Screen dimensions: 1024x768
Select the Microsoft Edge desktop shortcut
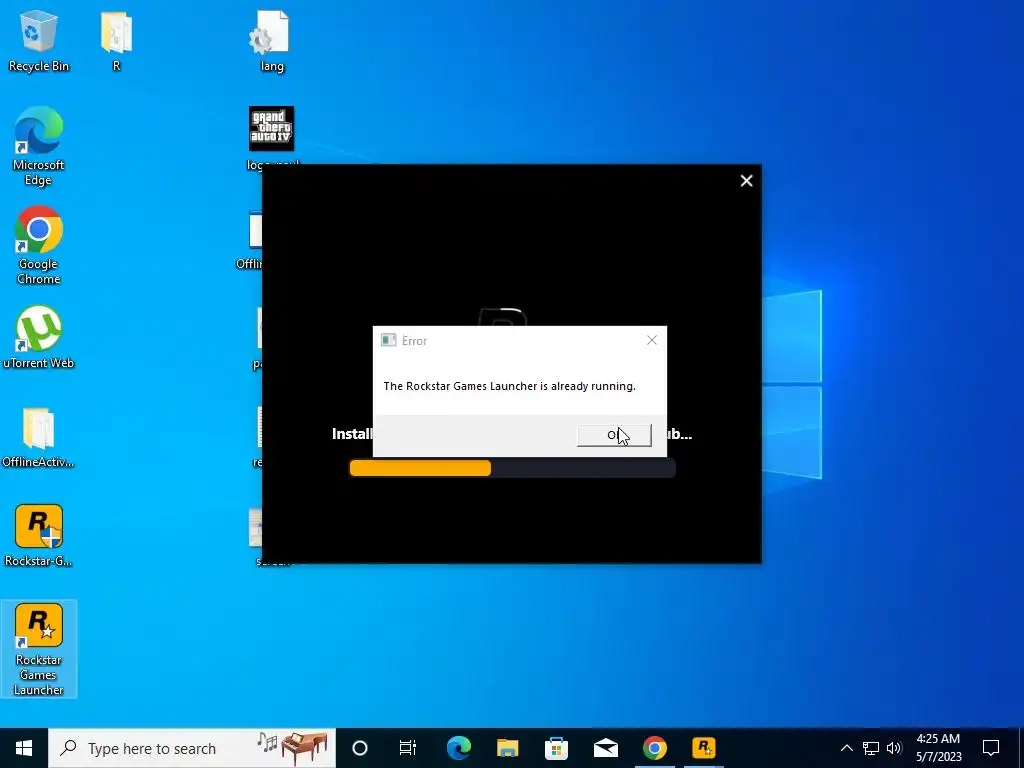pyautogui.click(x=39, y=146)
